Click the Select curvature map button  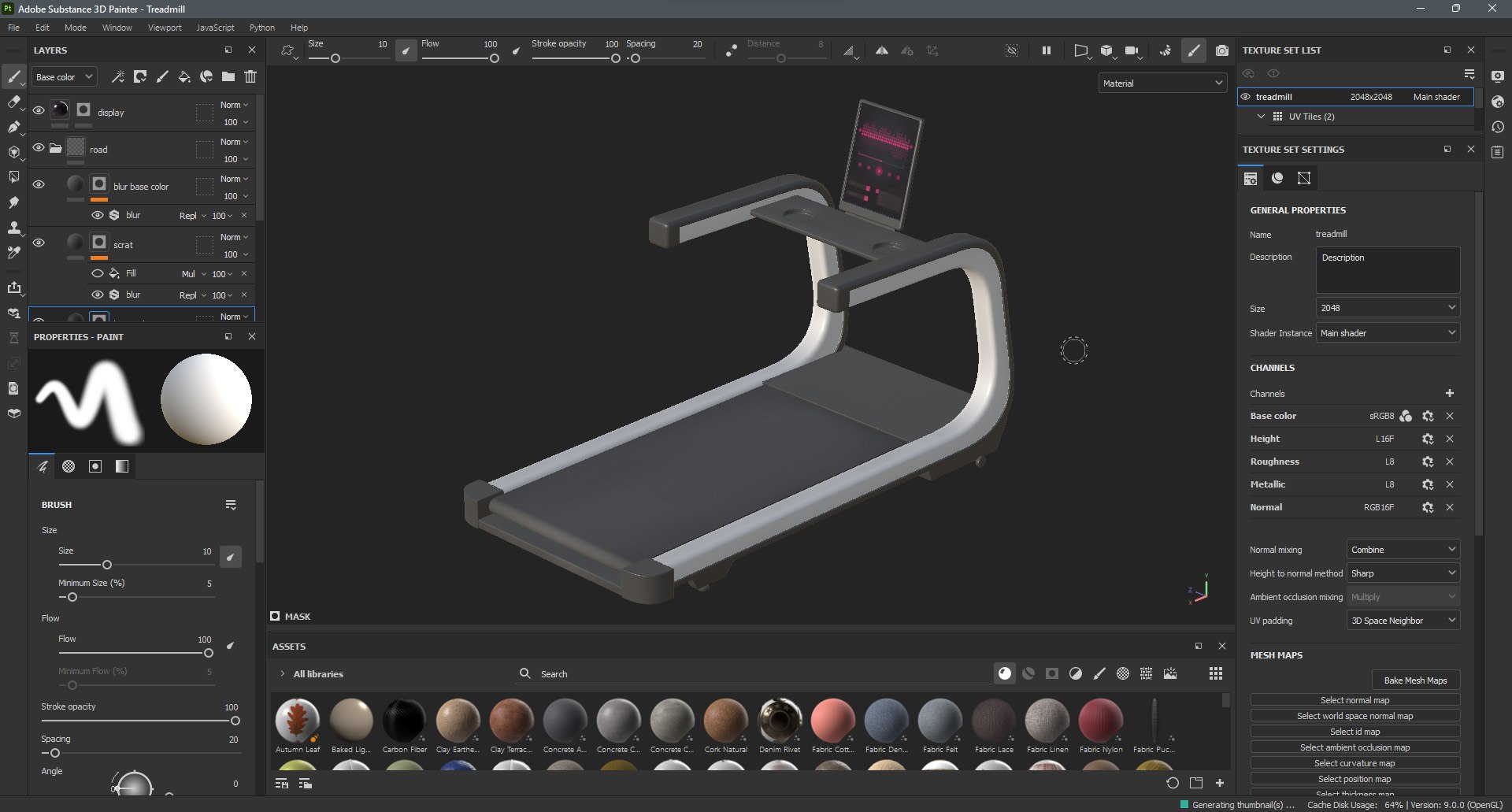(1354, 763)
